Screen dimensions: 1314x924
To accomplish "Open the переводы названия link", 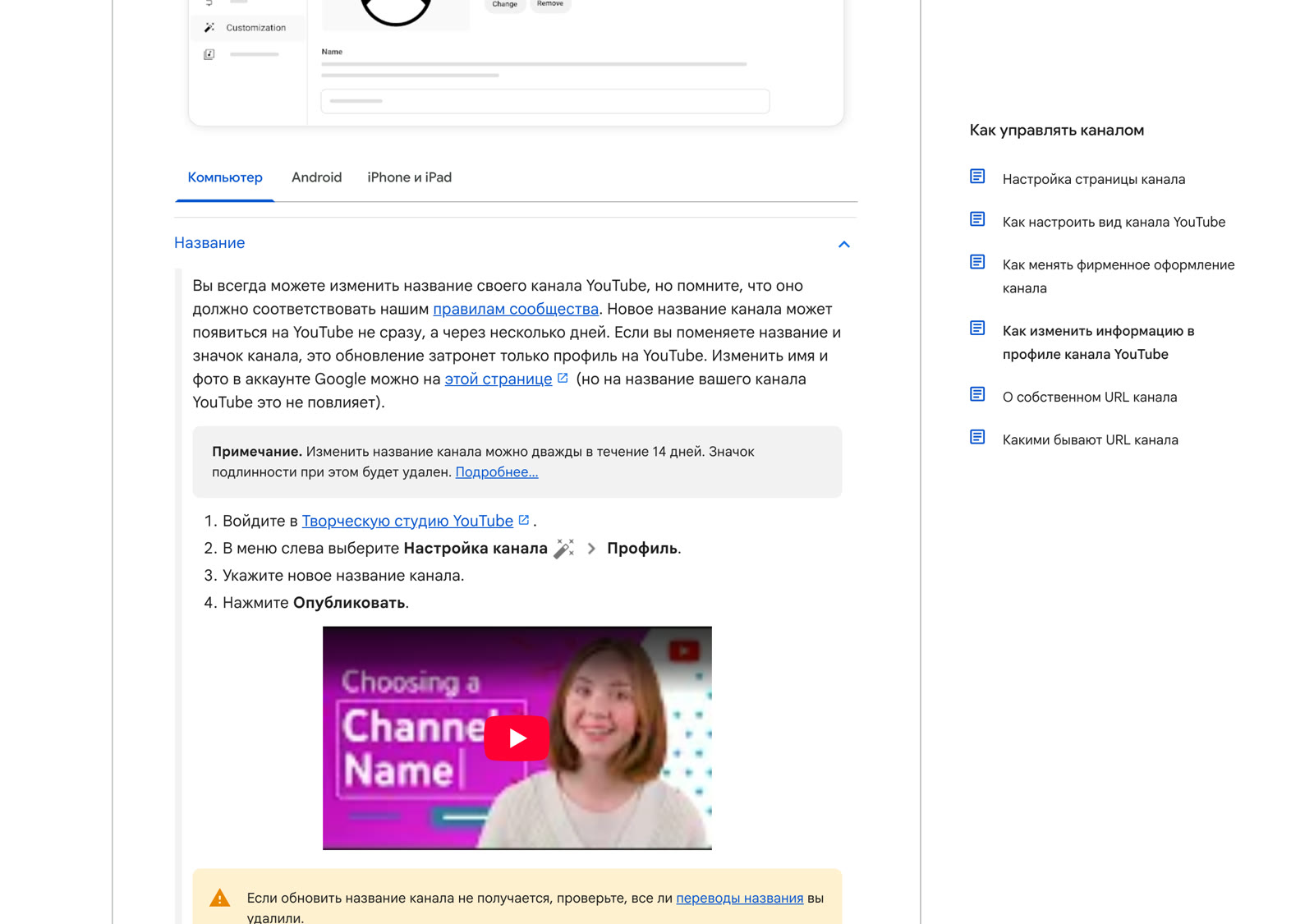I will (x=739, y=899).
